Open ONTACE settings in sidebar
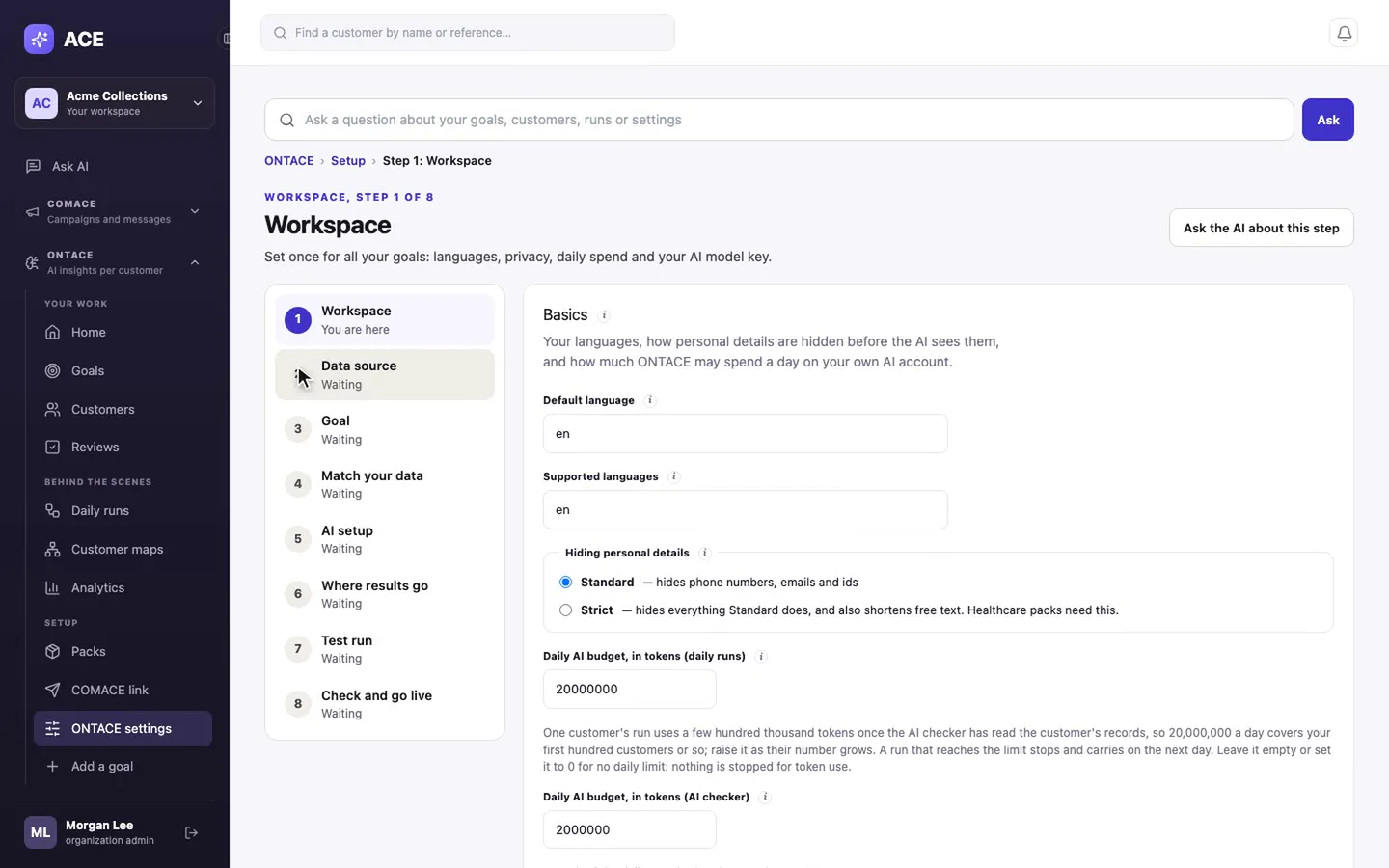The height and width of the screenshot is (868, 1389). (123, 728)
